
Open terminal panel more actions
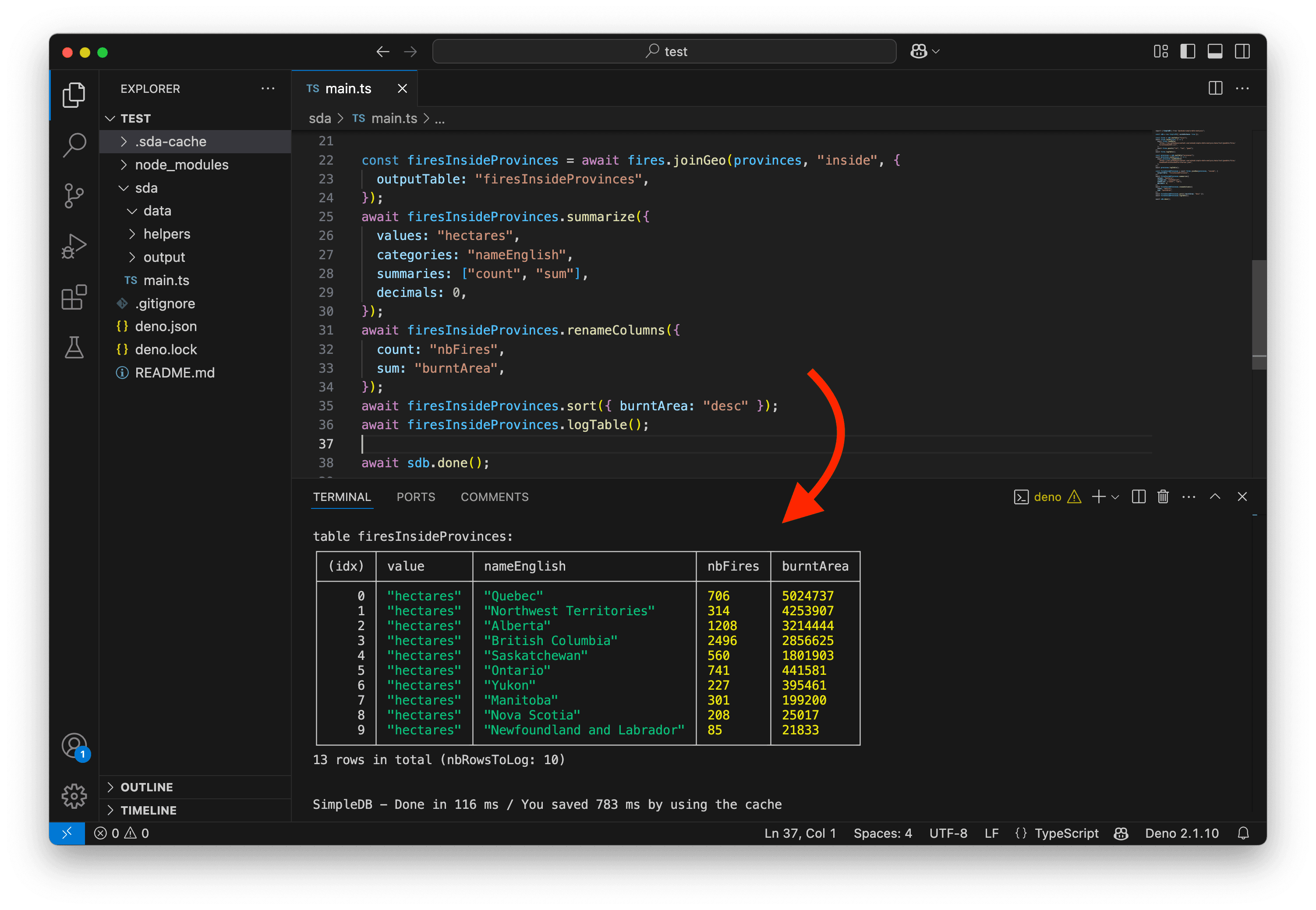click(x=1189, y=497)
